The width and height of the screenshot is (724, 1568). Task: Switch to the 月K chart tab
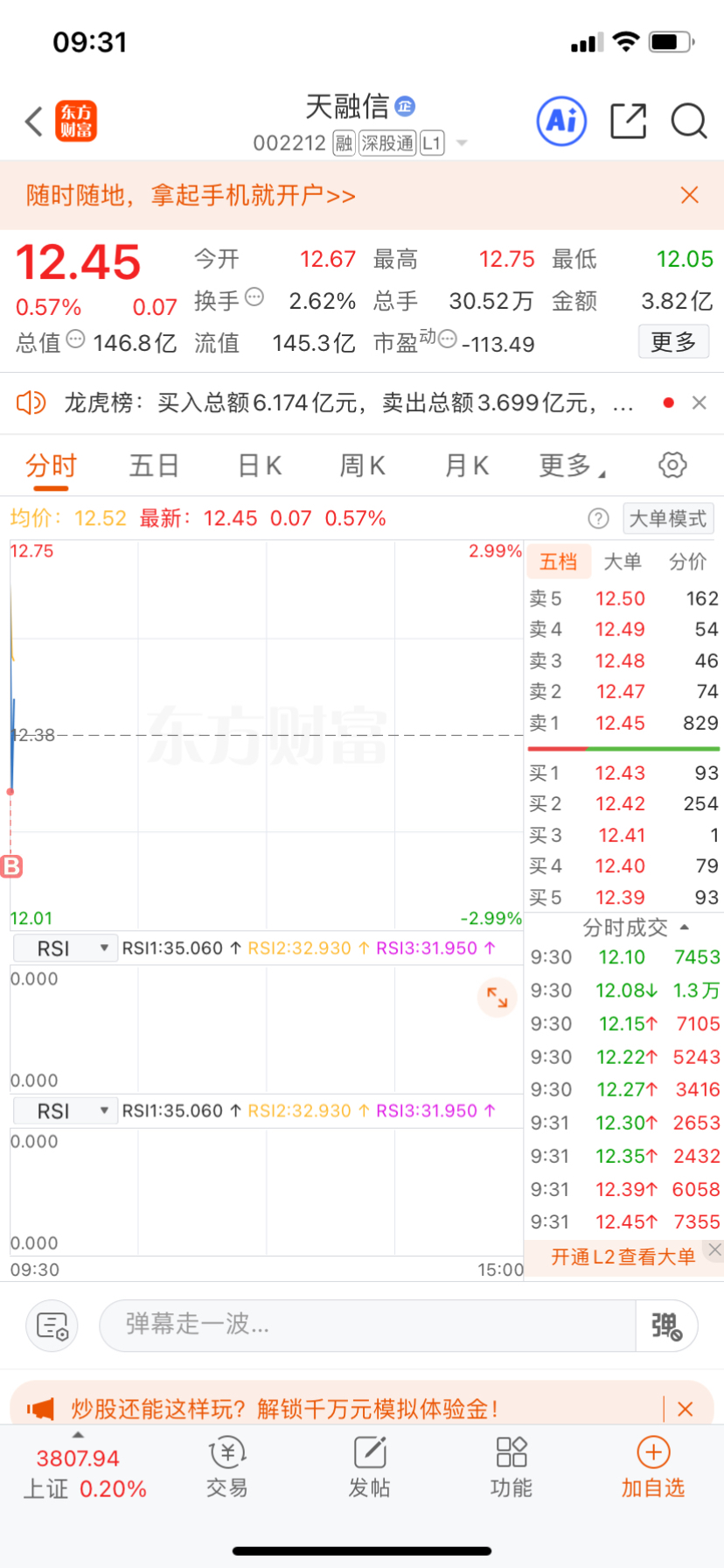point(467,465)
